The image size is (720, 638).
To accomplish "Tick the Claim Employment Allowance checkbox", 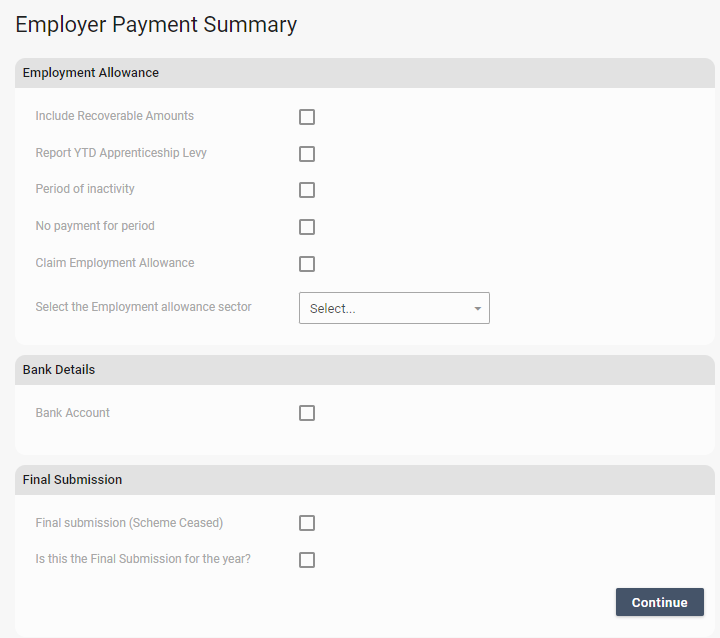I will click(307, 264).
